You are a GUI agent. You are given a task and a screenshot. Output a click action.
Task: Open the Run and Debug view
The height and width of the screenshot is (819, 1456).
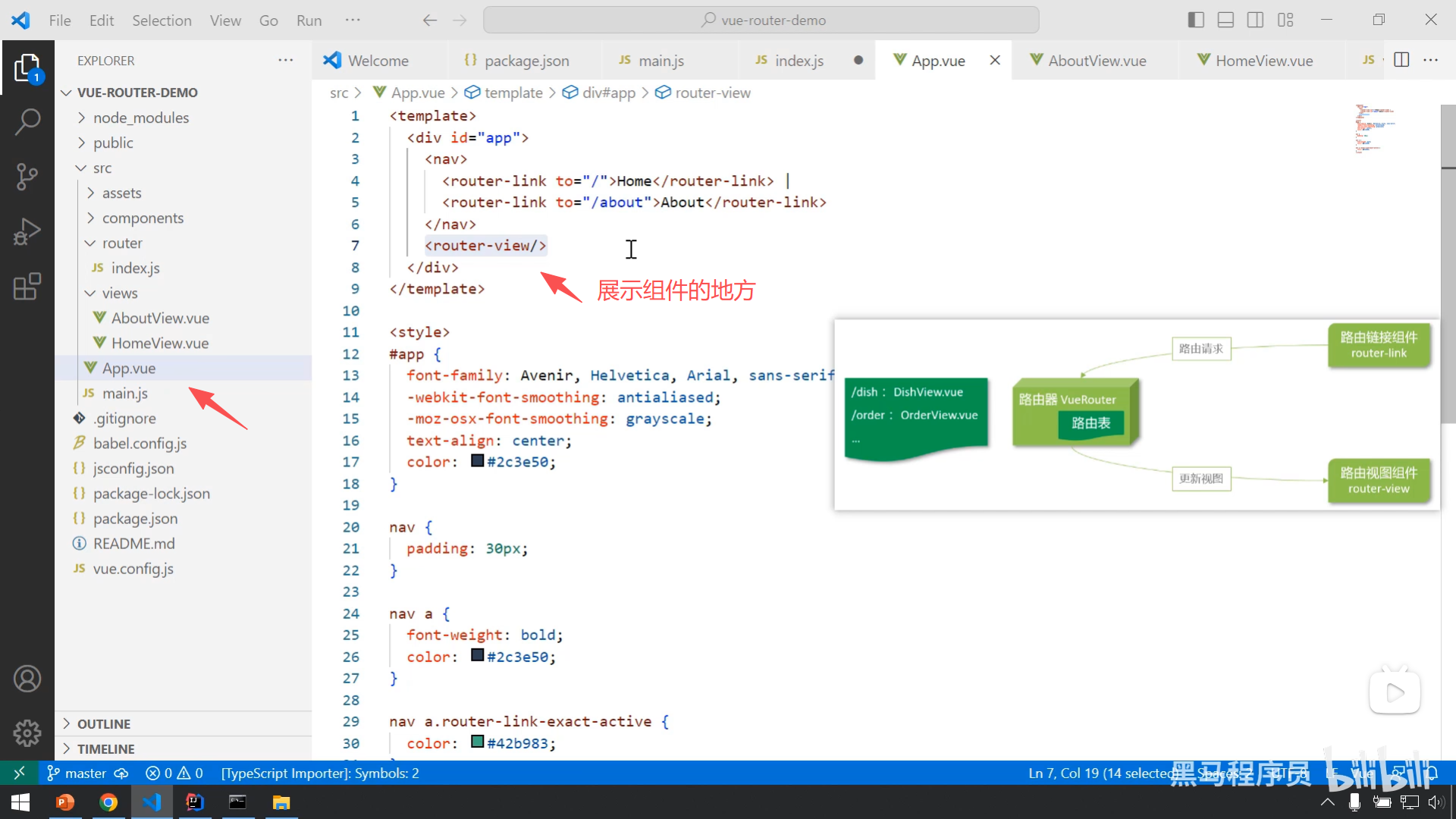point(27,231)
